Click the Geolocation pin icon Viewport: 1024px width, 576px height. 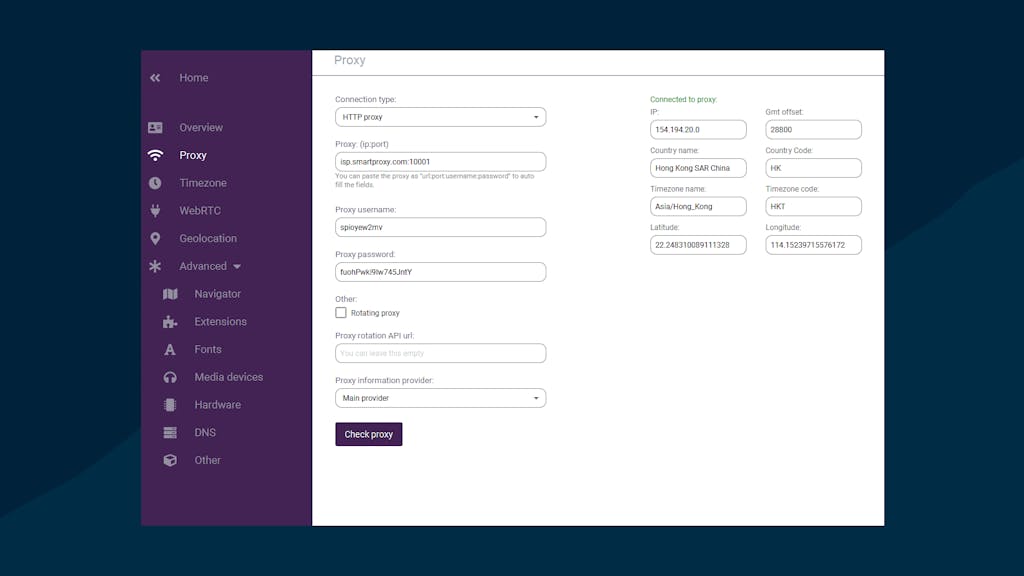point(155,238)
